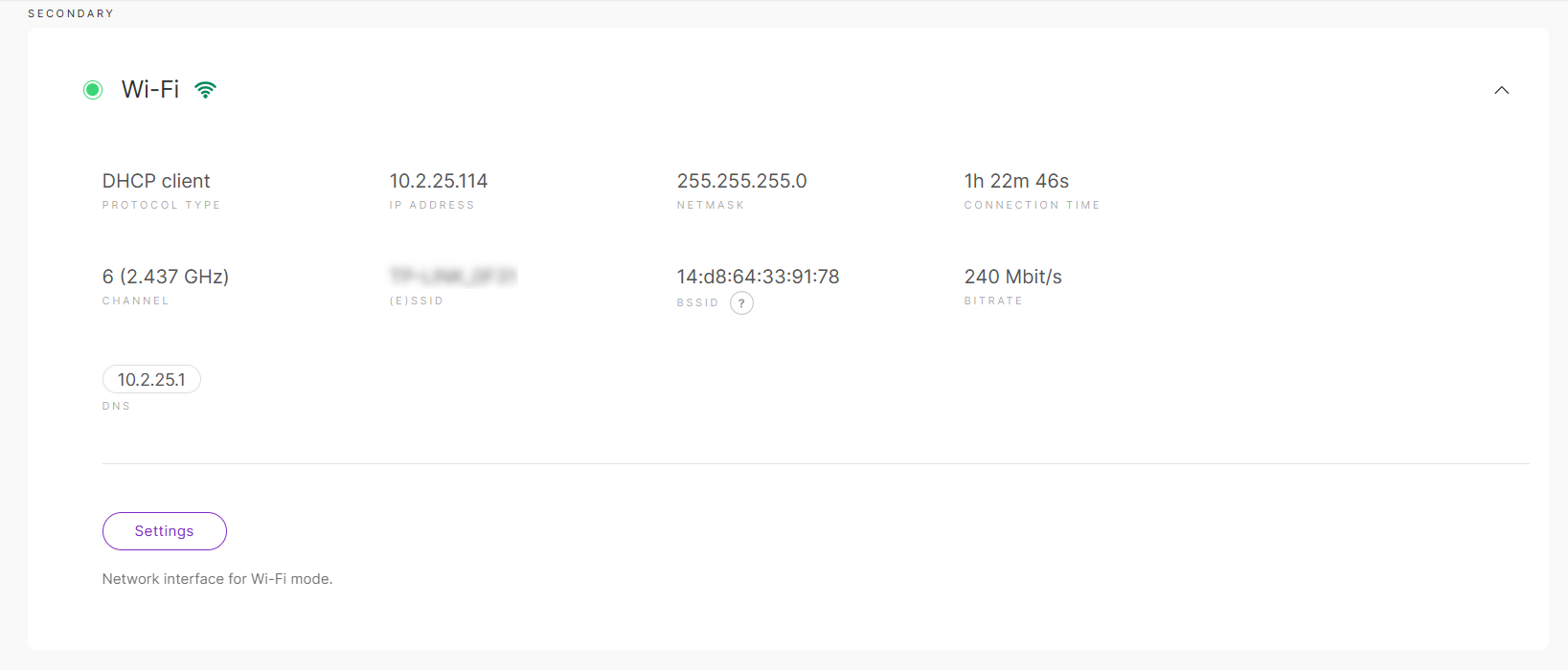Screen dimensions: 1568x670
Task: Click the Wi-Fi section heading
Action: 150,89
